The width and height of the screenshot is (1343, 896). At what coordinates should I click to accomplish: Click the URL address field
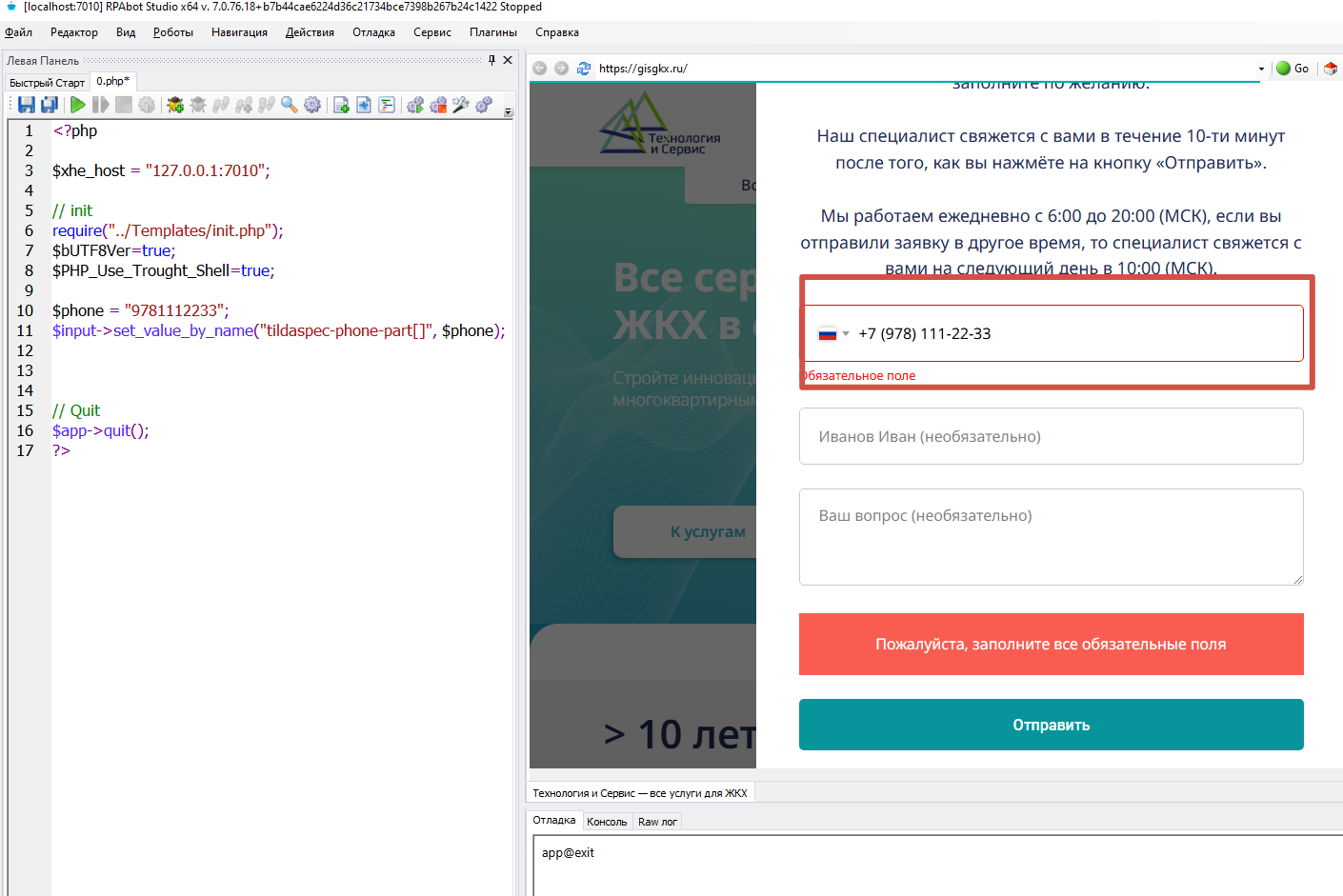[926, 69]
